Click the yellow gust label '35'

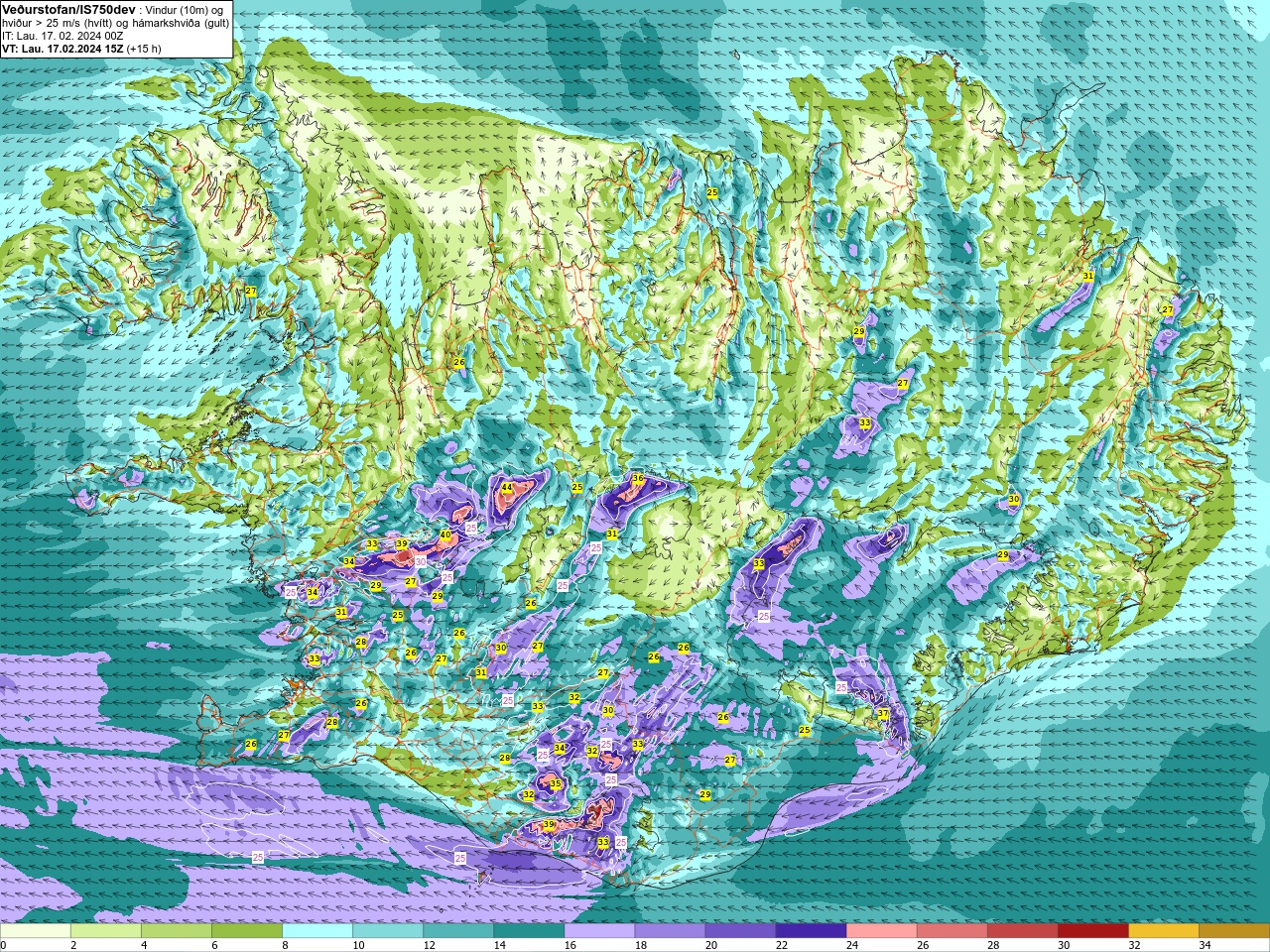[x=556, y=783]
